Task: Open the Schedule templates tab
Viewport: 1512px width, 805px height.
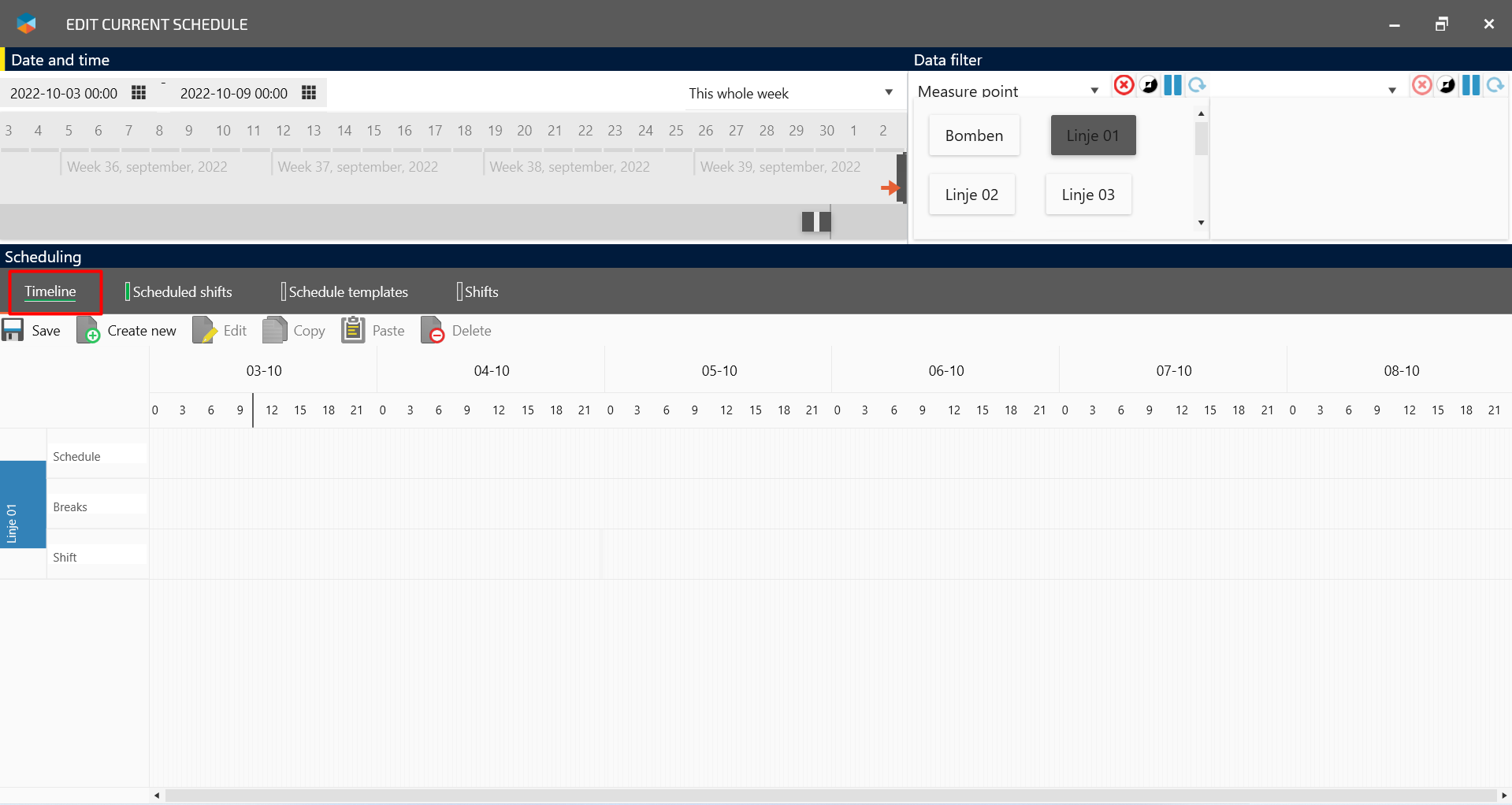Action: 348,291
